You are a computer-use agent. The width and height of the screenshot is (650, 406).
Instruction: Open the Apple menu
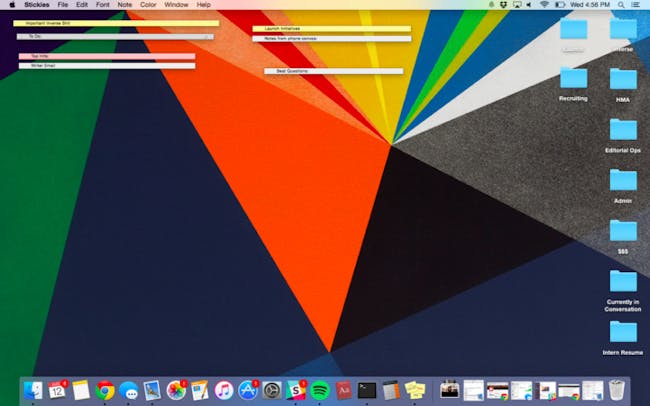pos(12,5)
